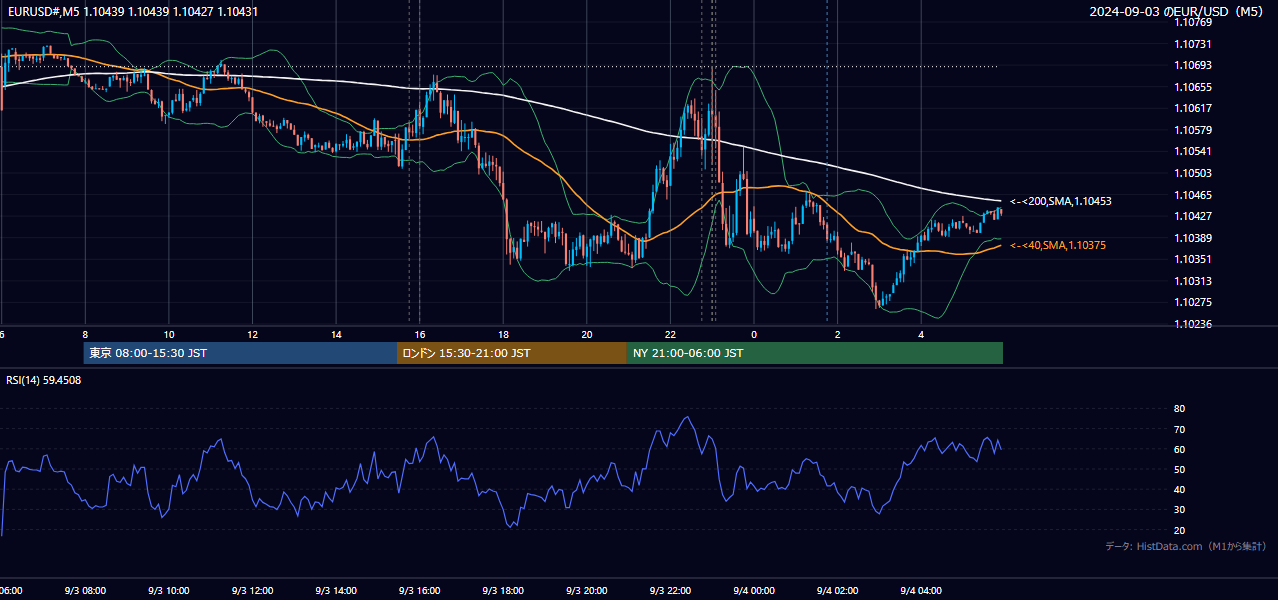Click hour mark 4 under the price chart
Screen dimensions: 1278x600
point(921,335)
